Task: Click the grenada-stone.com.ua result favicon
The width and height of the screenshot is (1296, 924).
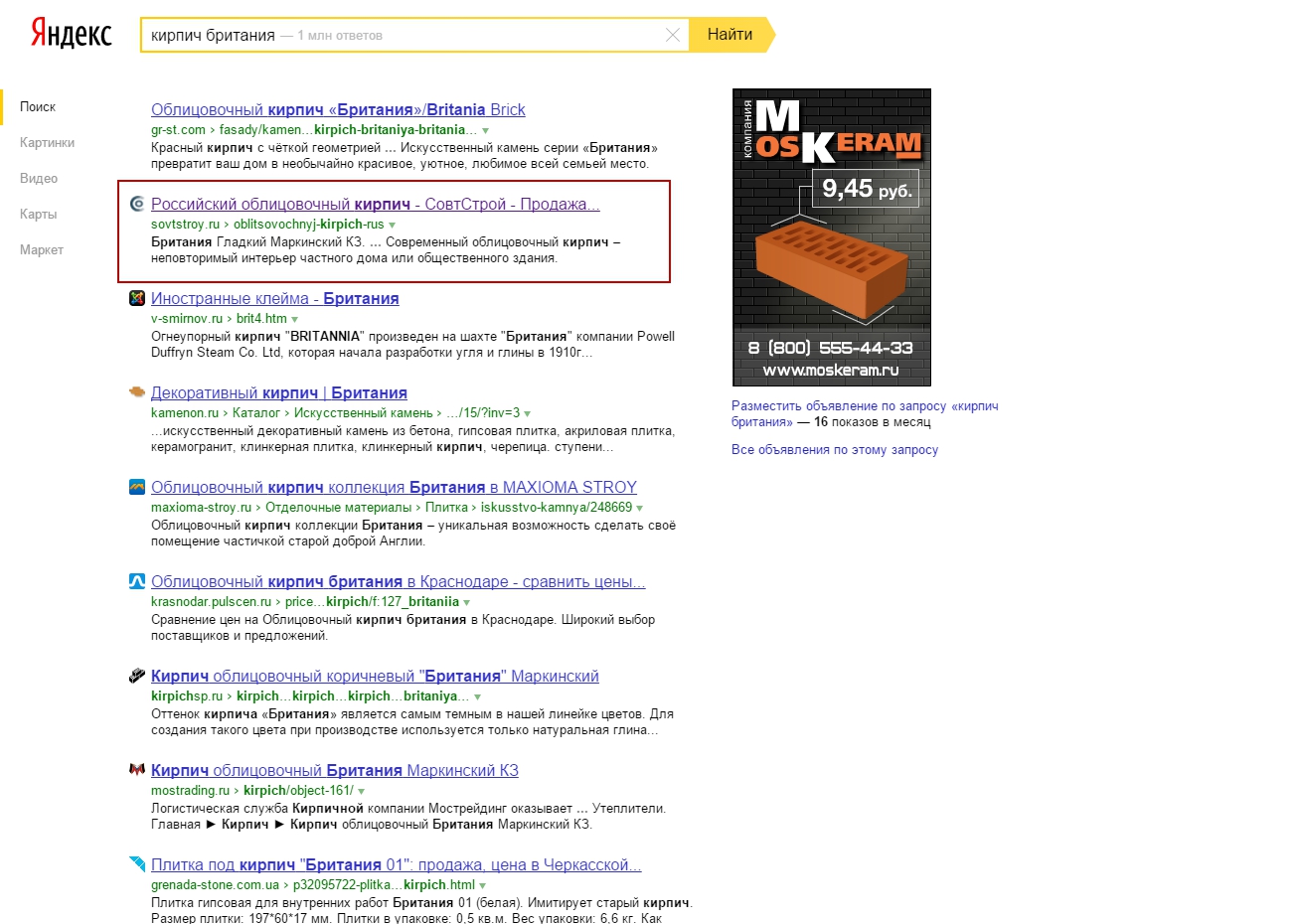Action: pyautogui.click(x=137, y=863)
